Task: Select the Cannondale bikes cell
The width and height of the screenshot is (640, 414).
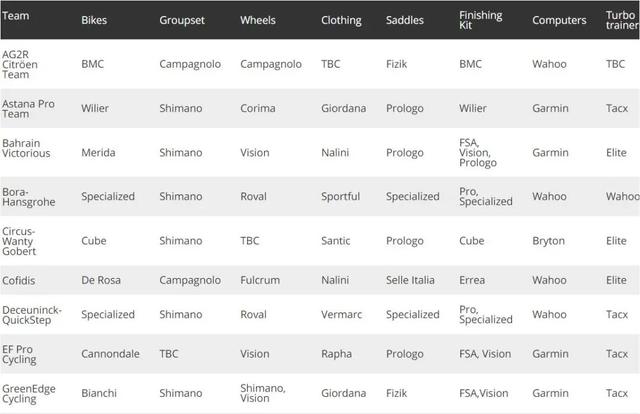Action: [x=109, y=353]
